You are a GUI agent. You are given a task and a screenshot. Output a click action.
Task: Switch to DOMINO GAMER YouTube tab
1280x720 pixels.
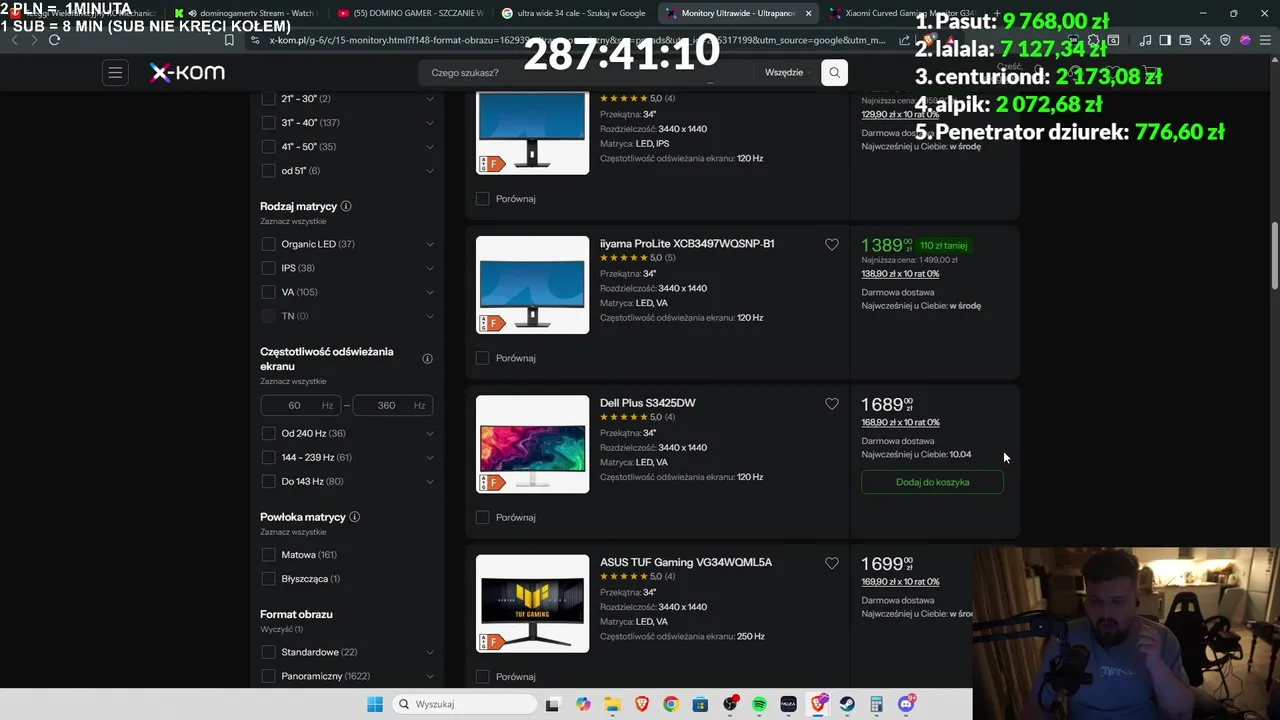coord(410,13)
